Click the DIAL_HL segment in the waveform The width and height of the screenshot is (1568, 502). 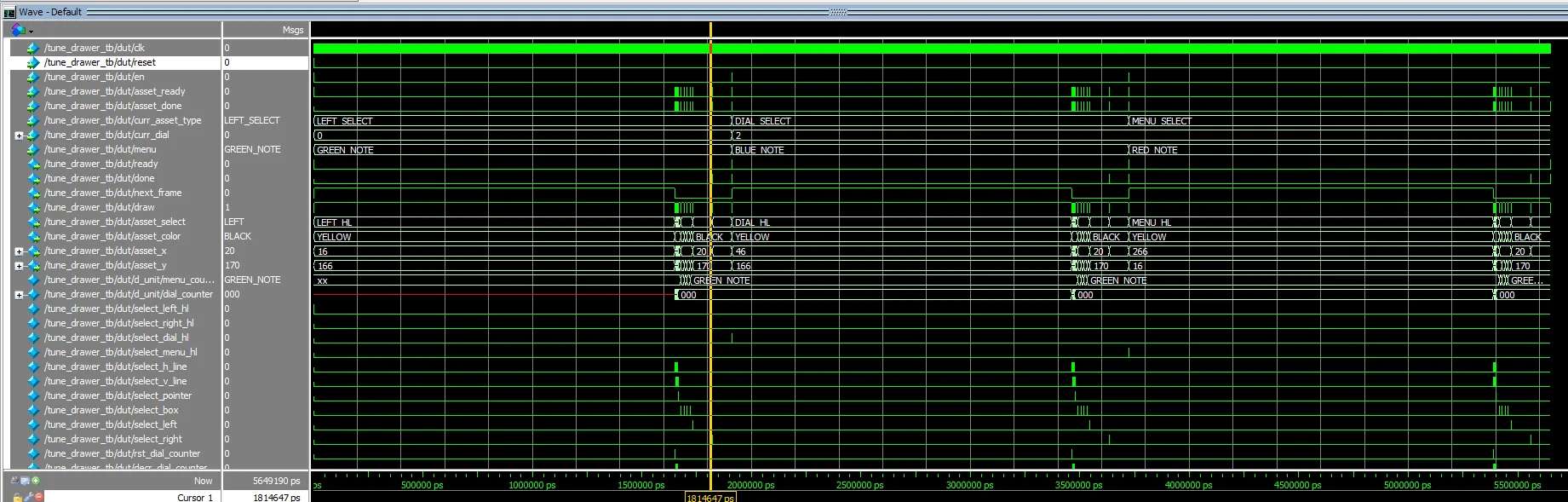[753, 222]
